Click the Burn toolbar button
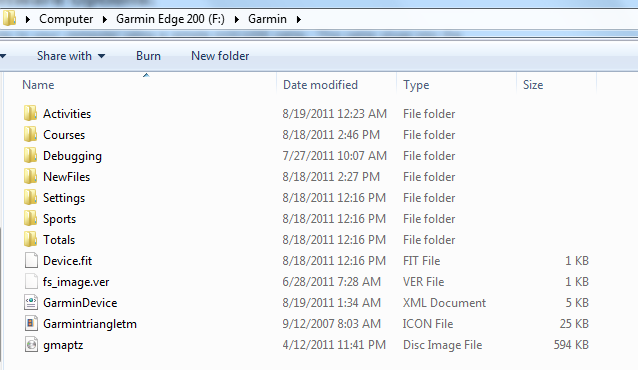Image resolution: width=638 pixels, height=370 pixels. pyautogui.click(x=148, y=56)
